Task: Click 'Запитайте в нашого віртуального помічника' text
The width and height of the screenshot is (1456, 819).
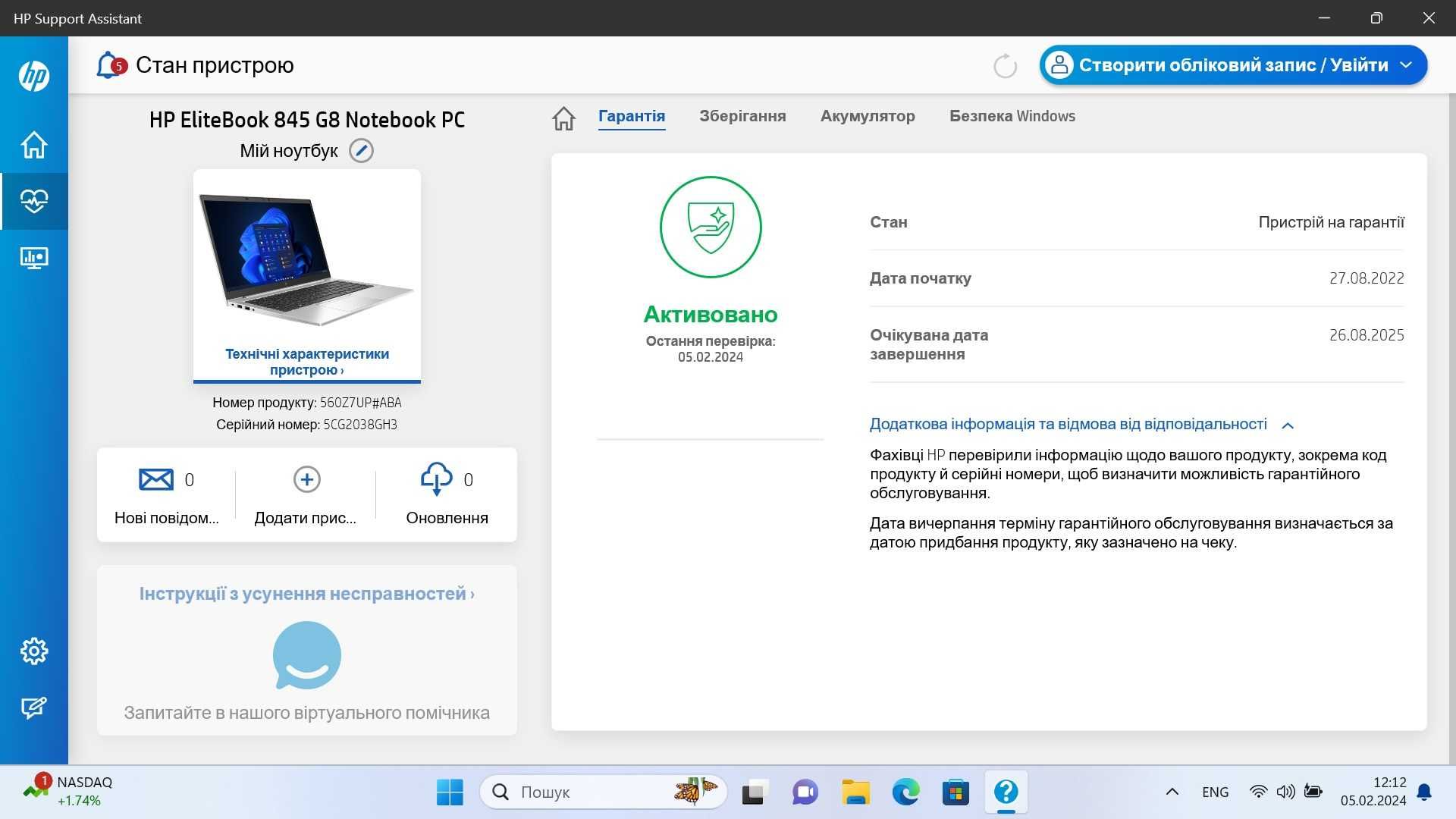Action: pos(307,713)
